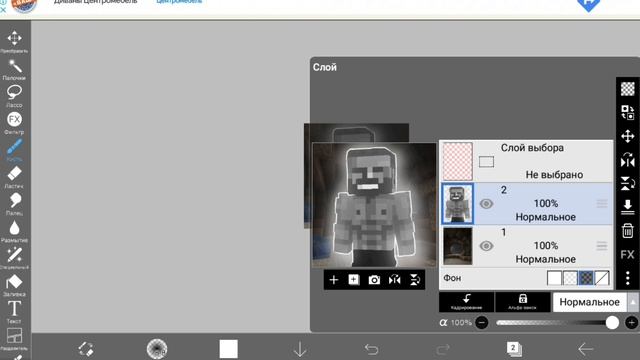This screenshot has height=360, width=640.
Task: Select layer 1 thumbnail
Action: pos(458,246)
